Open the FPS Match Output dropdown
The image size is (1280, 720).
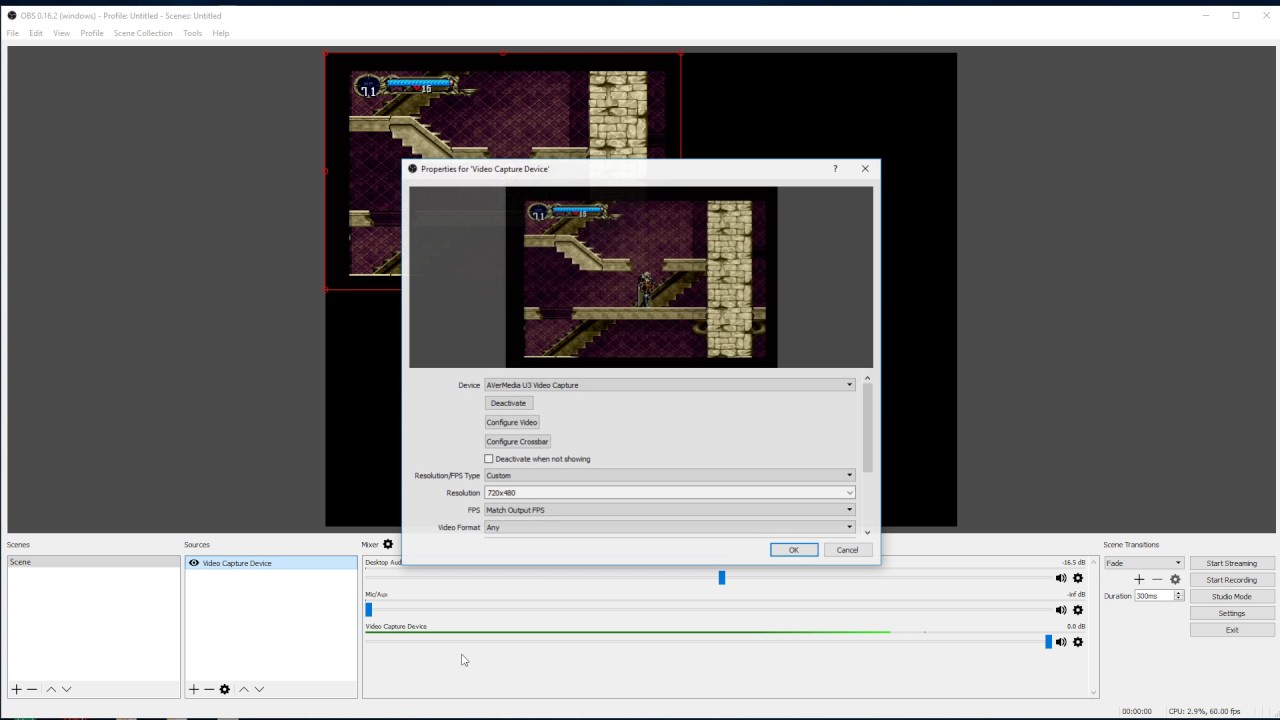click(669, 510)
